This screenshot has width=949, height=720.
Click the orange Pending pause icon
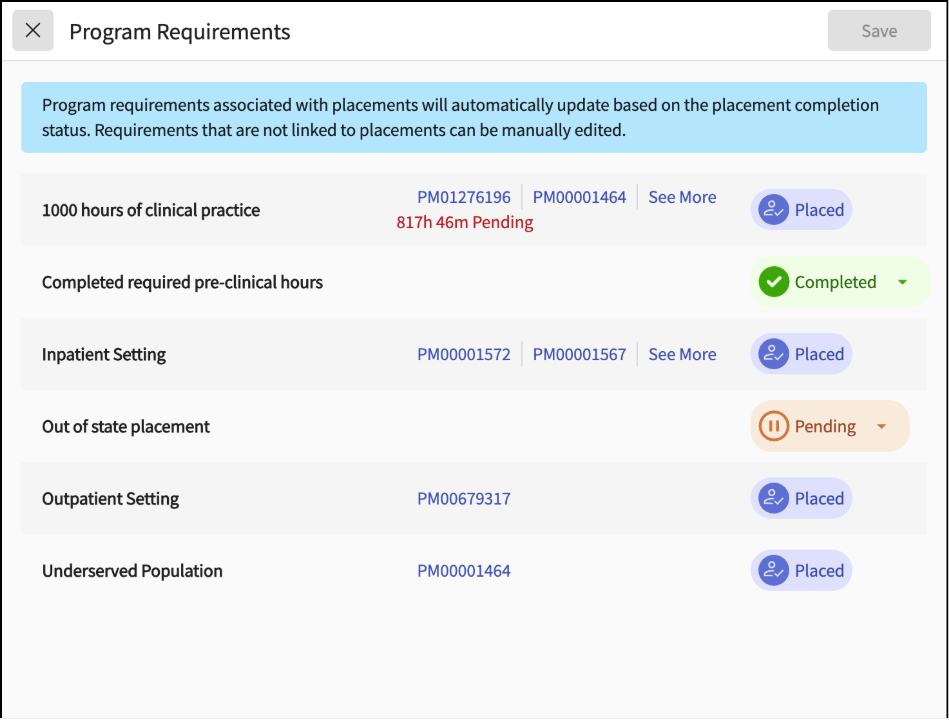click(x=773, y=426)
